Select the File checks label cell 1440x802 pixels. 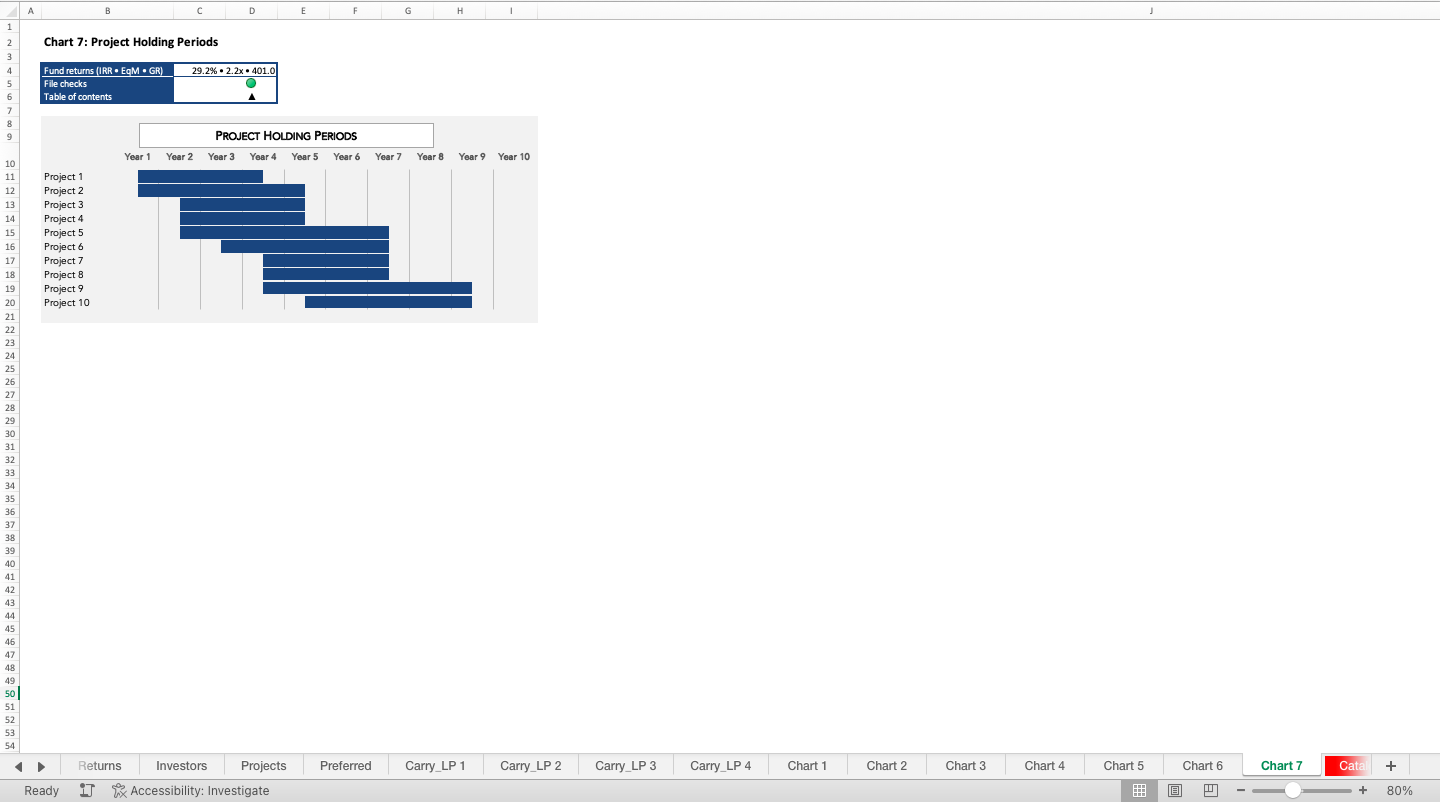click(x=107, y=84)
